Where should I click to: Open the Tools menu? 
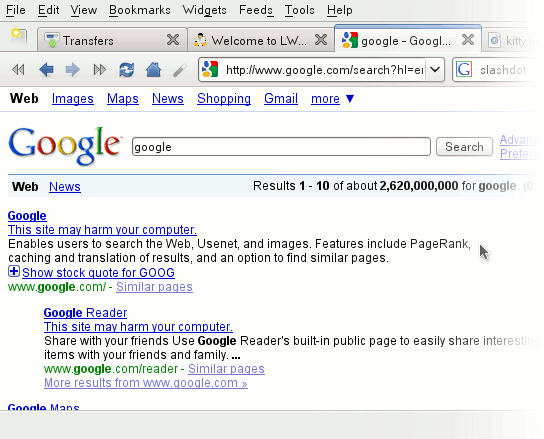tap(299, 10)
